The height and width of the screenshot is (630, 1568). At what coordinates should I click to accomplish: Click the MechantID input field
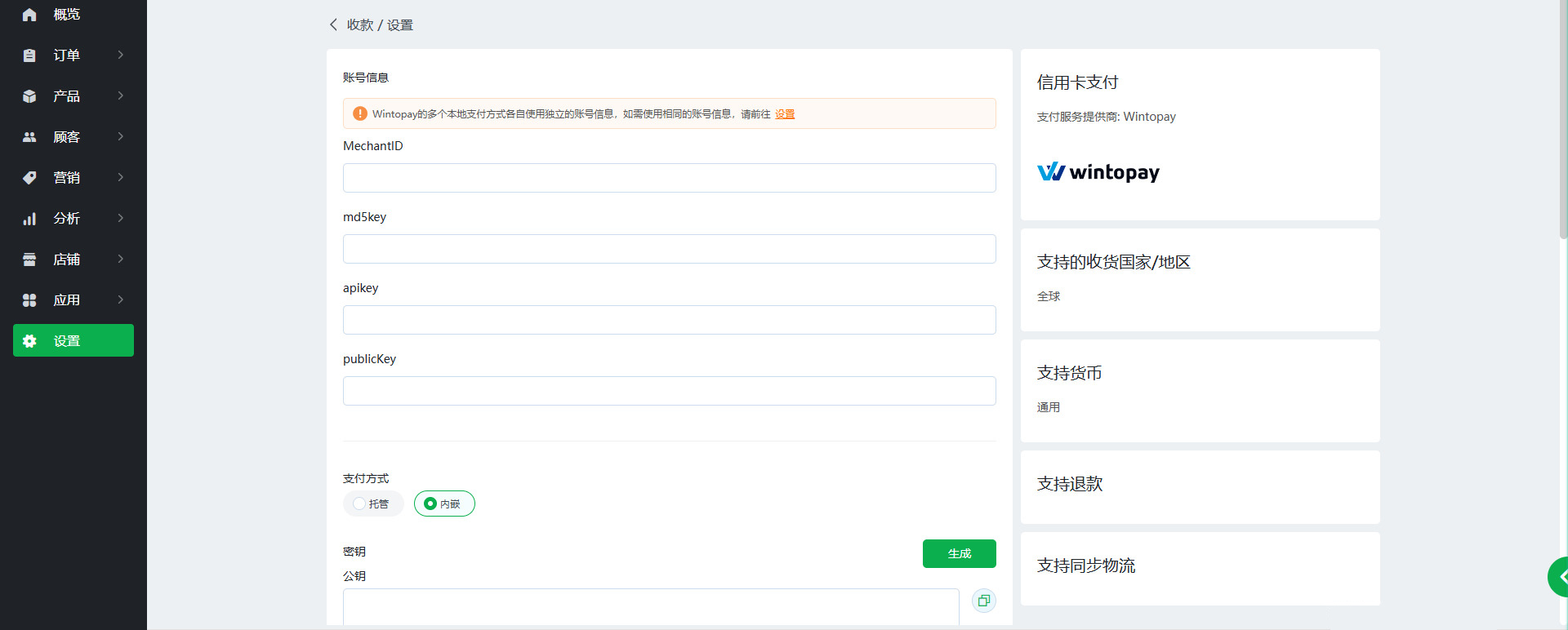669,178
